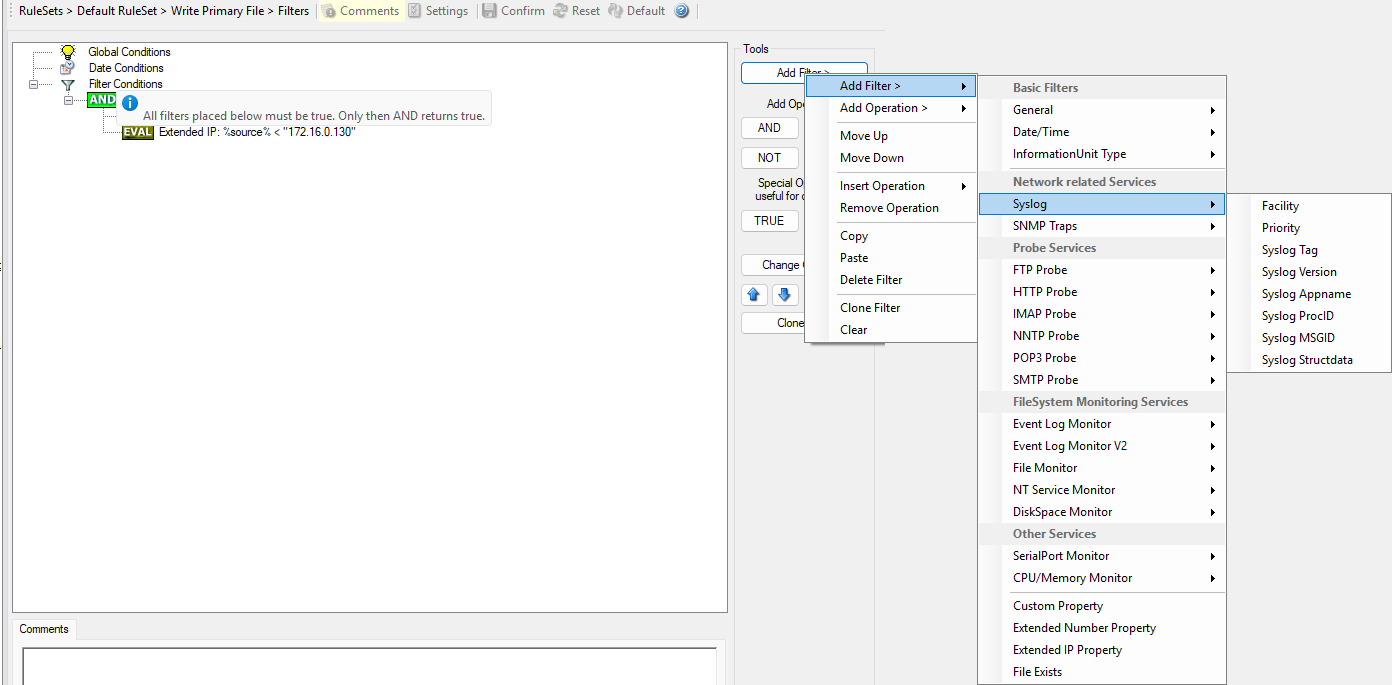Choose Delete Filter menu entry
The height and width of the screenshot is (685, 1392).
pos(891,280)
